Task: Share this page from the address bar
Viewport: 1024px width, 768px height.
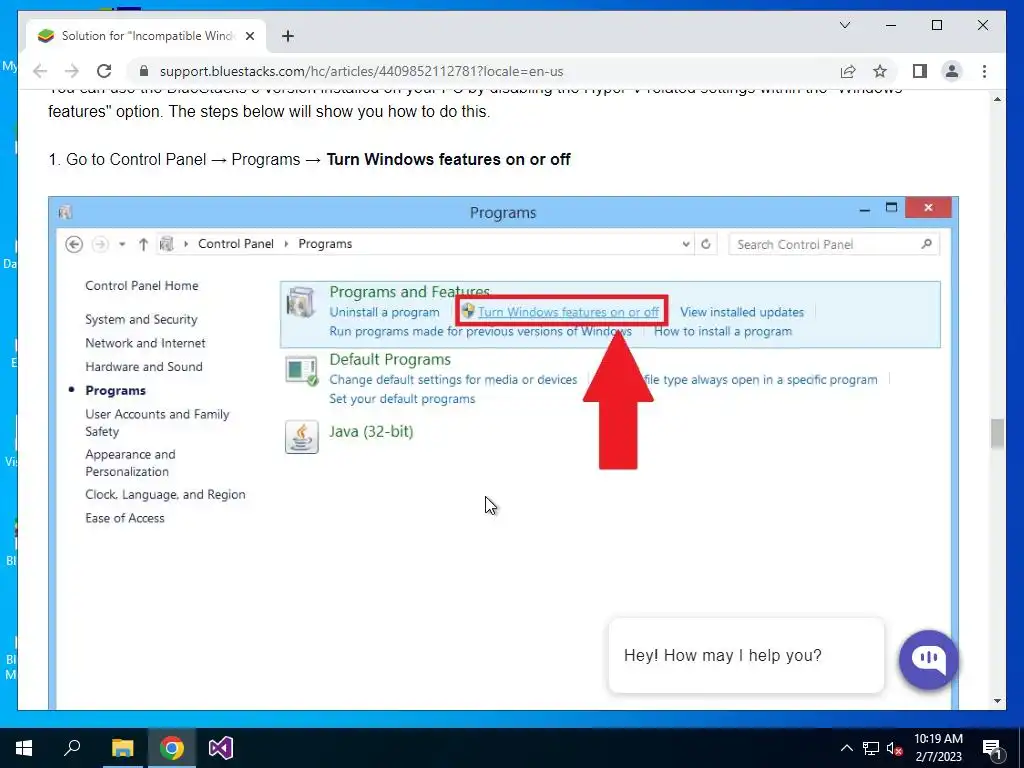Action: (848, 71)
